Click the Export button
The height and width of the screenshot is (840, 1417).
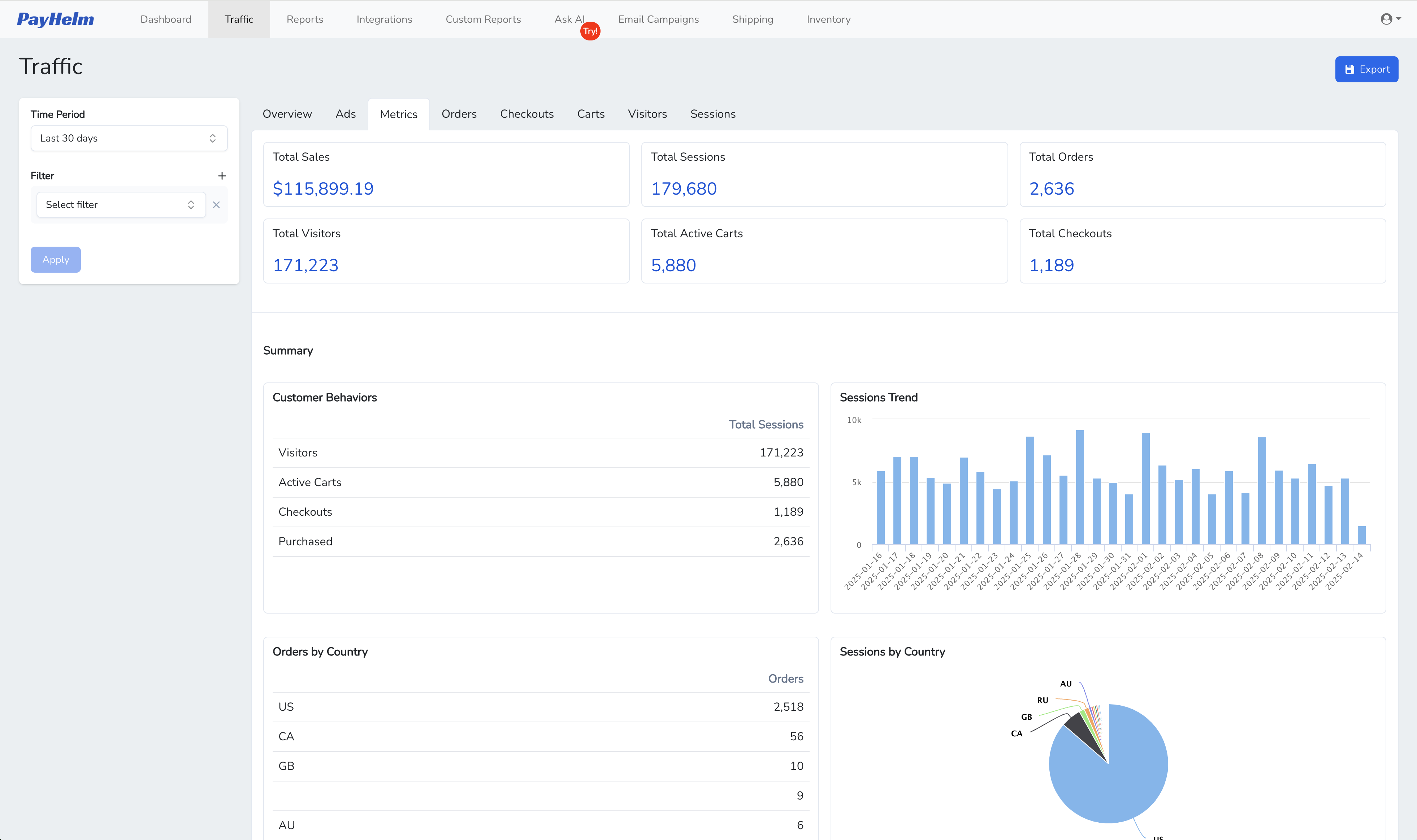(1367, 69)
